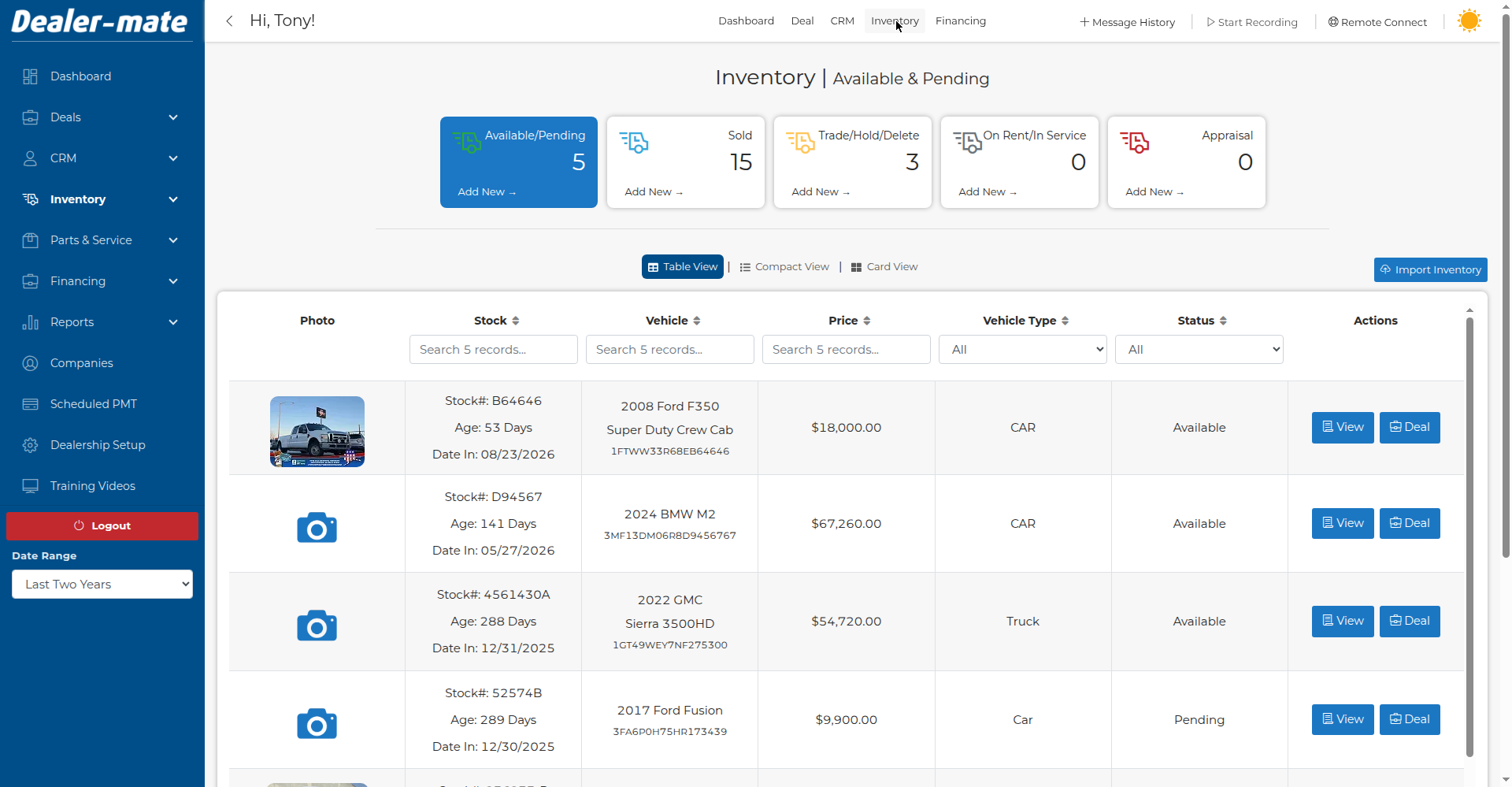Click Remote Connect
This screenshot has height=787, width=1512.
click(1377, 22)
